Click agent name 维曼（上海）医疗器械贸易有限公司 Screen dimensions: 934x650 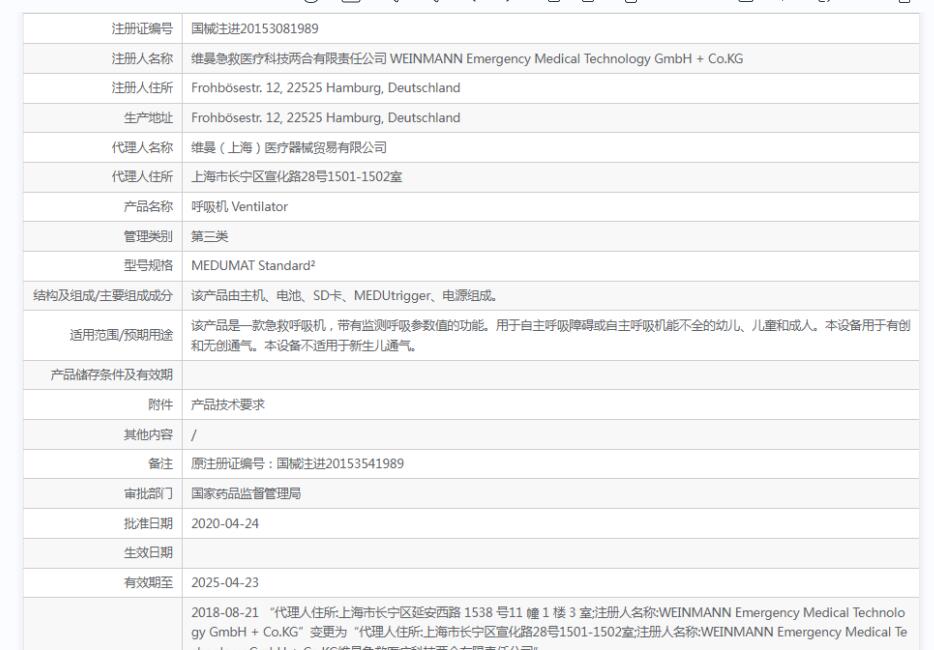[289, 147]
